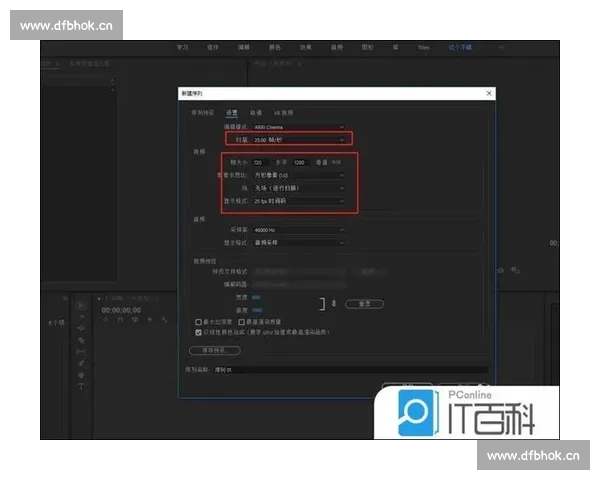
Task: Open the 编辑模式 ARRI Cinema dropdown
Action: click(298, 128)
